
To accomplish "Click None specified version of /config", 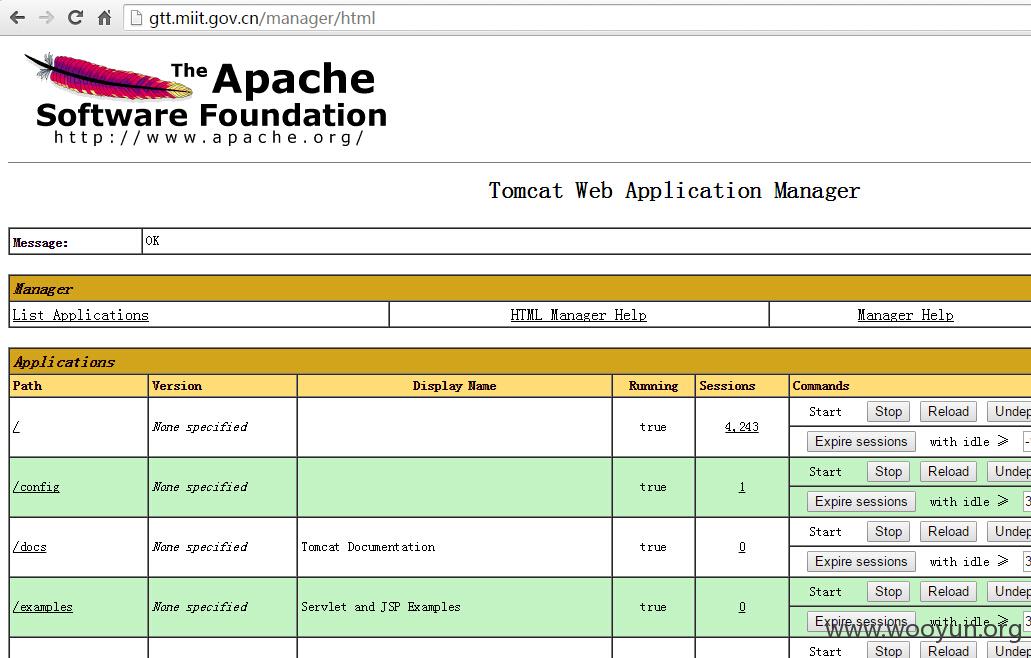I will (200, 487).
